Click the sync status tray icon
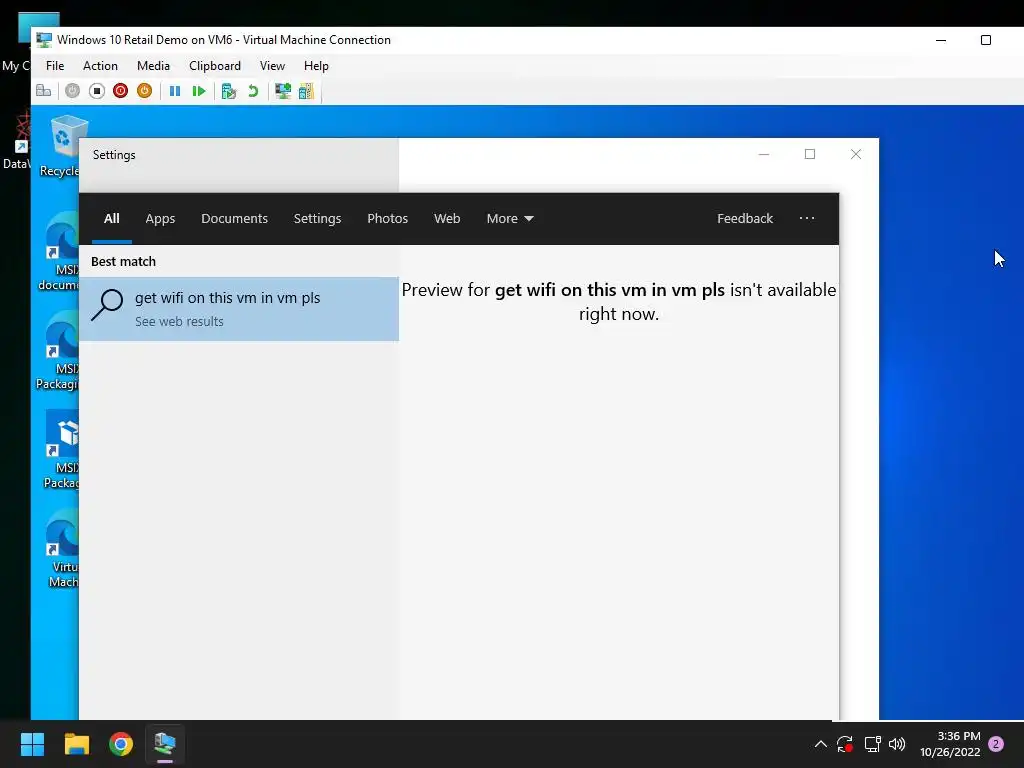The height and width of the screenshot is (768, 1024). (845, 744)
